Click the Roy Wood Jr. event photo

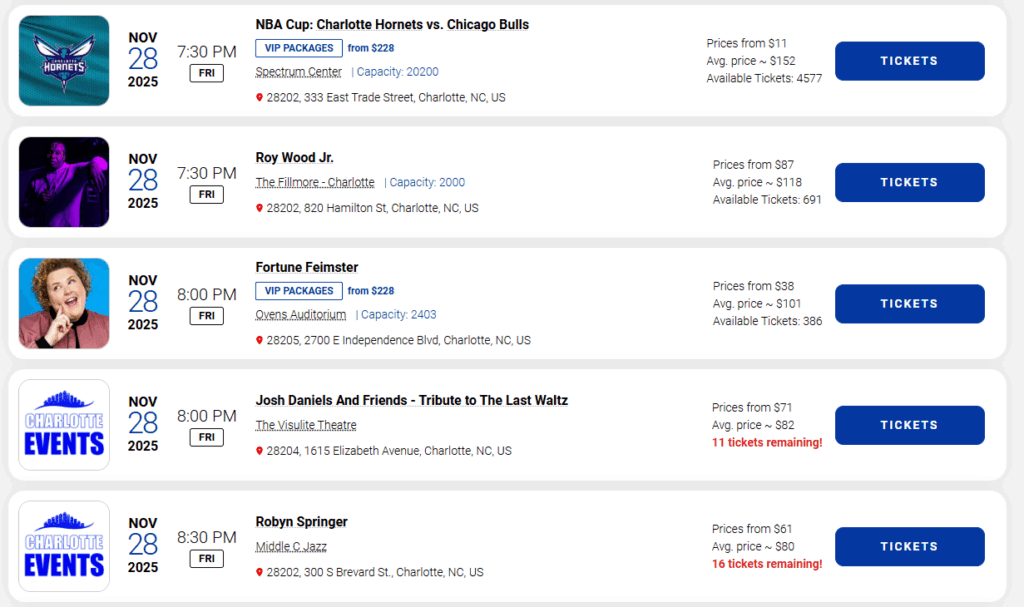[x=64, y=182]
